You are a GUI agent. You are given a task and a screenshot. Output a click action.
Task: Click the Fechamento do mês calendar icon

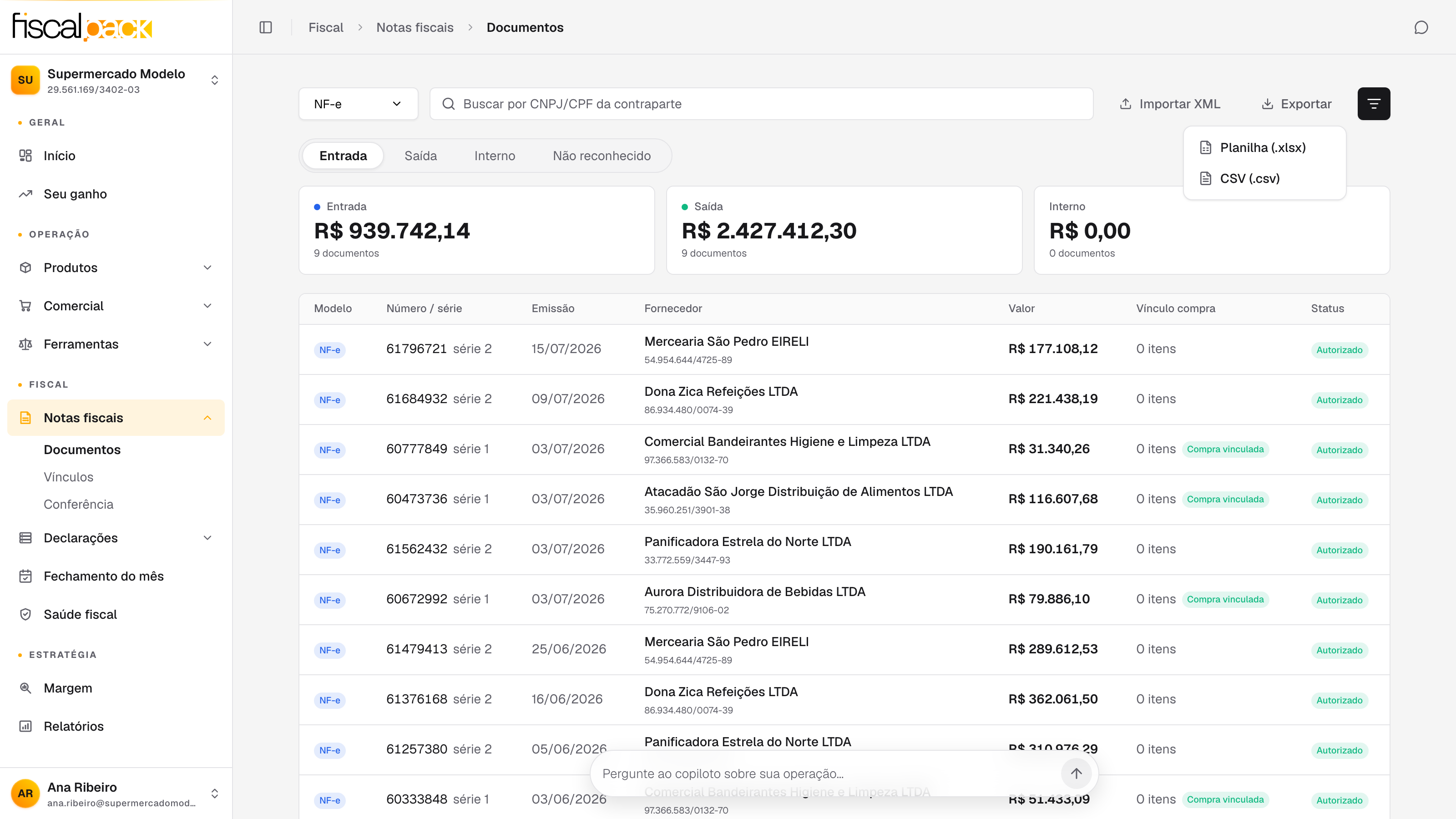25,576
